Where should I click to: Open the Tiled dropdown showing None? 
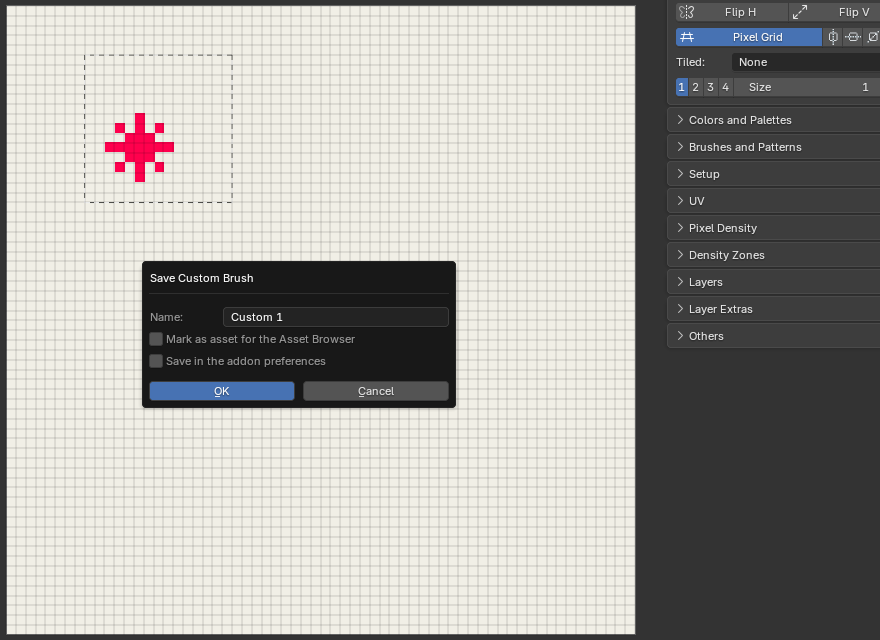(806, 62)
